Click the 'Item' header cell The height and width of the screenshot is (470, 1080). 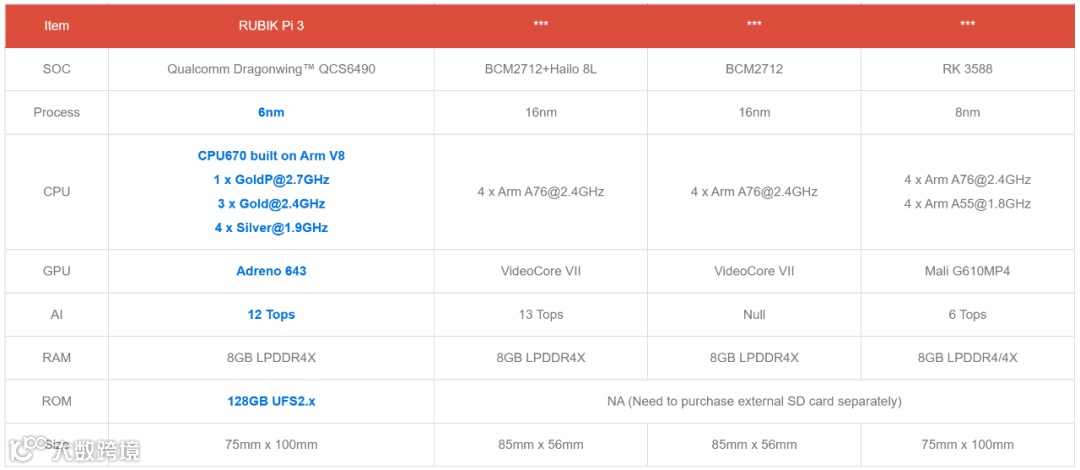56,25
